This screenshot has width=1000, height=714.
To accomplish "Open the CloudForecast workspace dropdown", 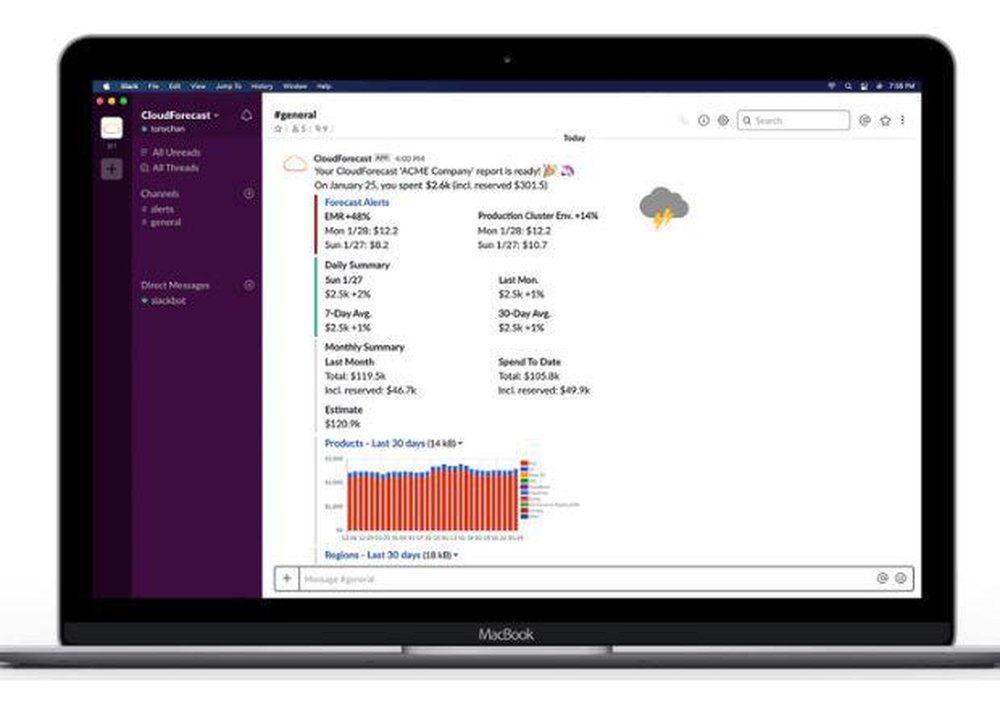I will 180,115.
